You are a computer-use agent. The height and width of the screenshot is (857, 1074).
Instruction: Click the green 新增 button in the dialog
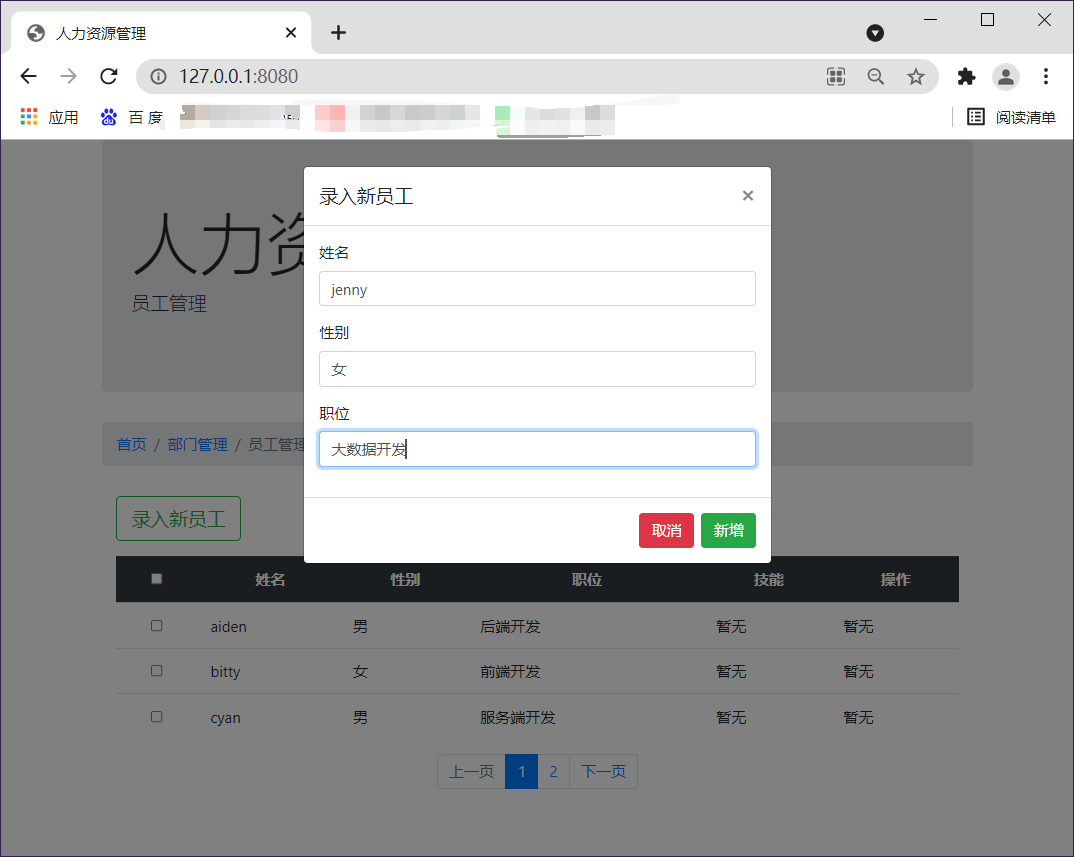(728, 530)
